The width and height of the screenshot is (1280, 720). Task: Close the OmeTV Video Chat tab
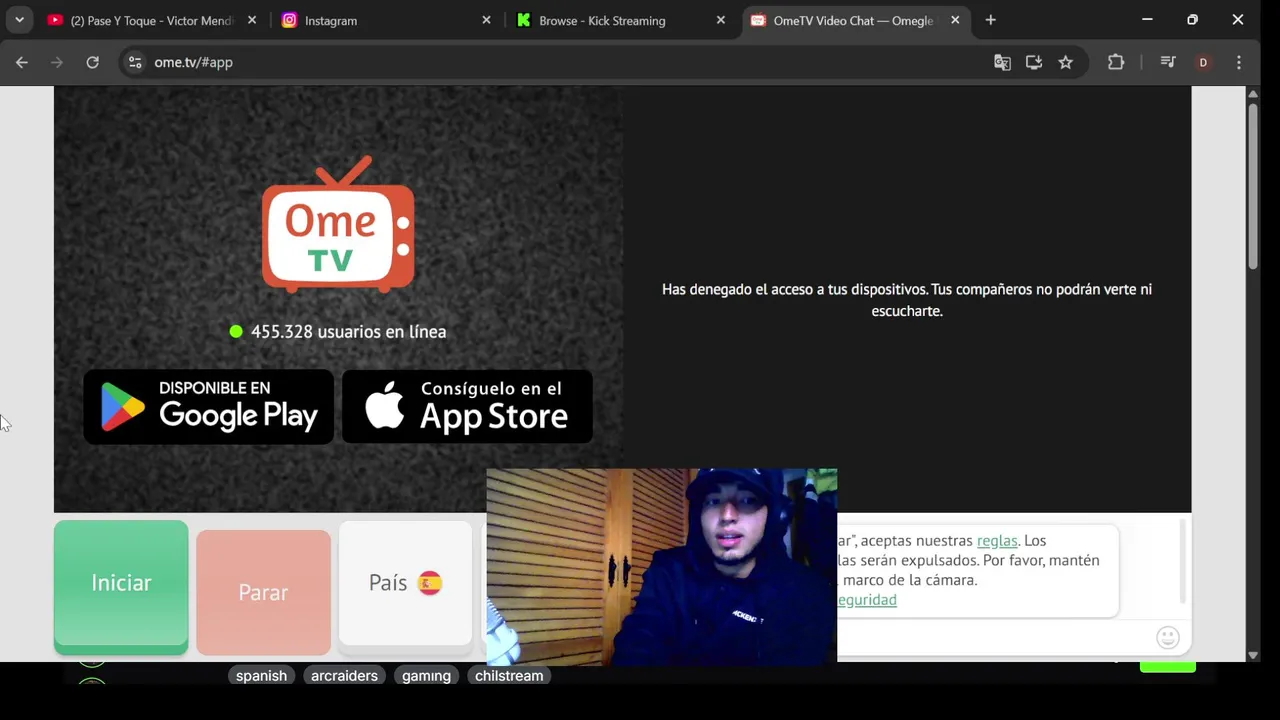coord(955,20)
